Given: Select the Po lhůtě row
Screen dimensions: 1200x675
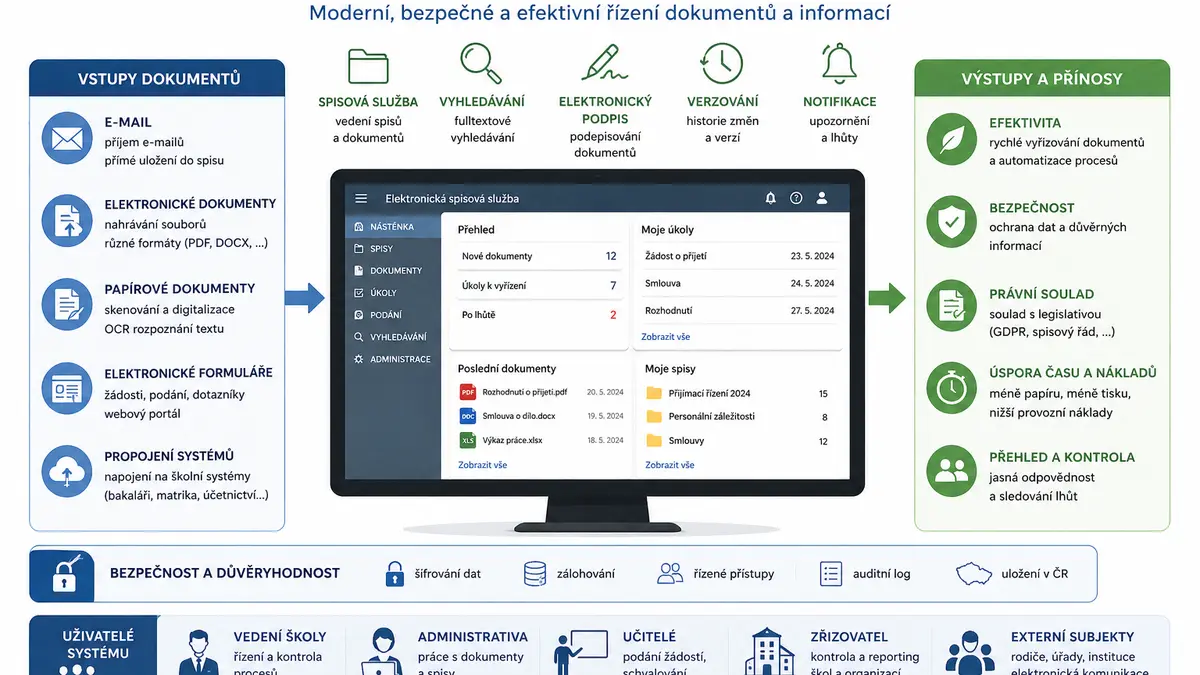Looking at the screenshot, I should pos(538,315).
